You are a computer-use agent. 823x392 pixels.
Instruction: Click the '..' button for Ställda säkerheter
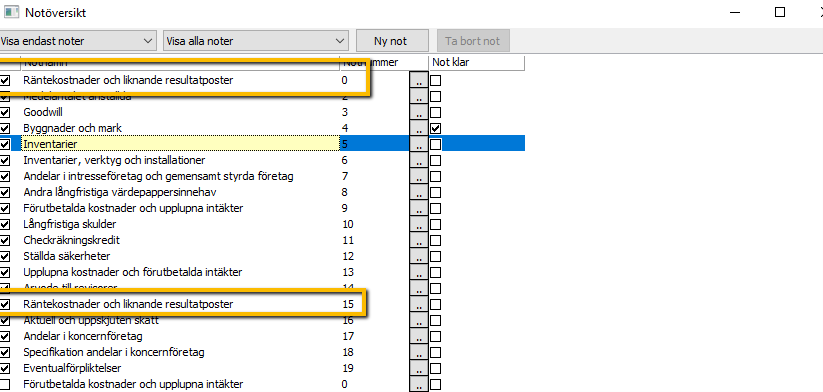click(418, 257)
